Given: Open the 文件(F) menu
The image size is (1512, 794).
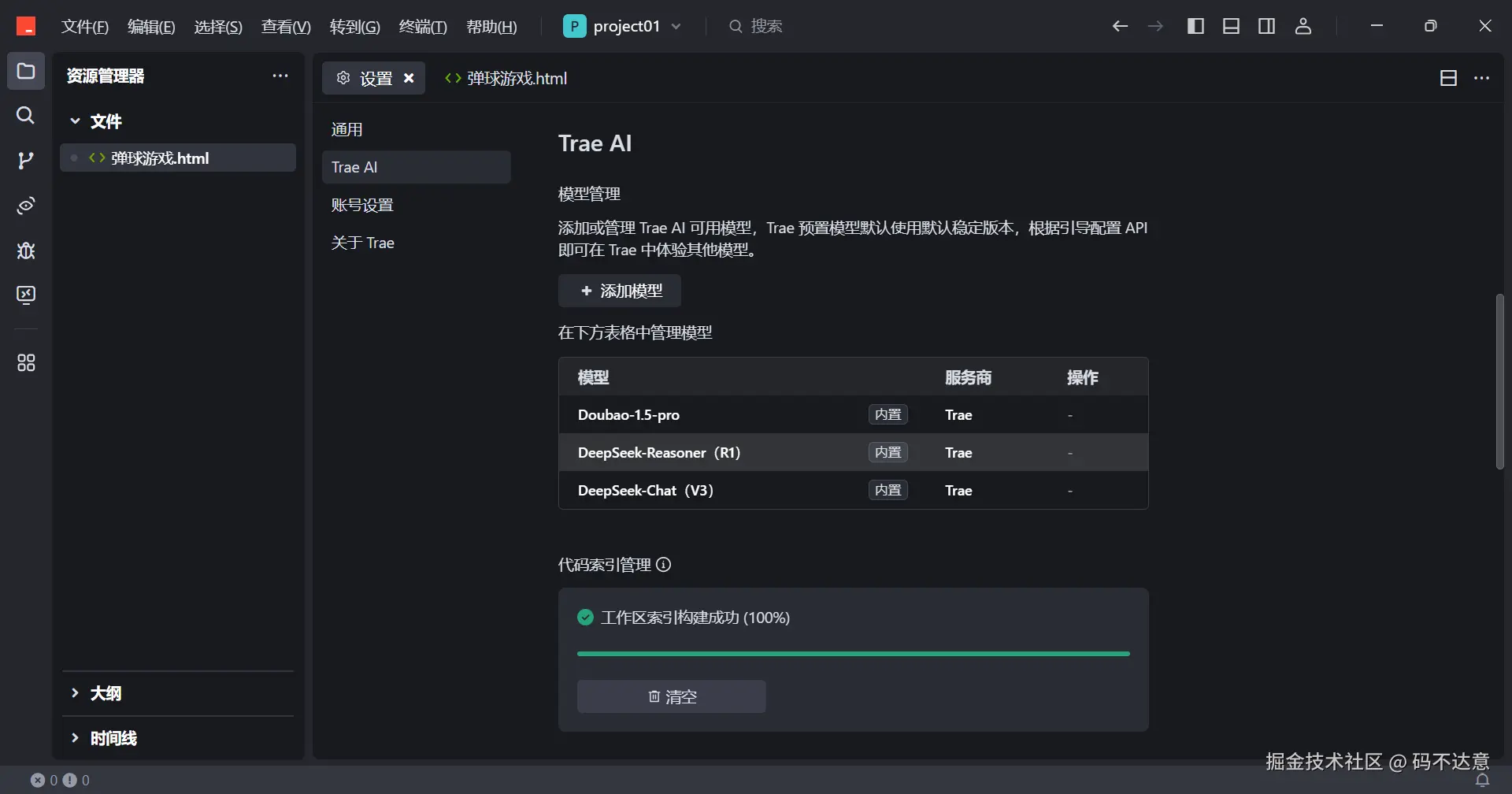Looking at the screenshot, I should click(x=85, y=27).
